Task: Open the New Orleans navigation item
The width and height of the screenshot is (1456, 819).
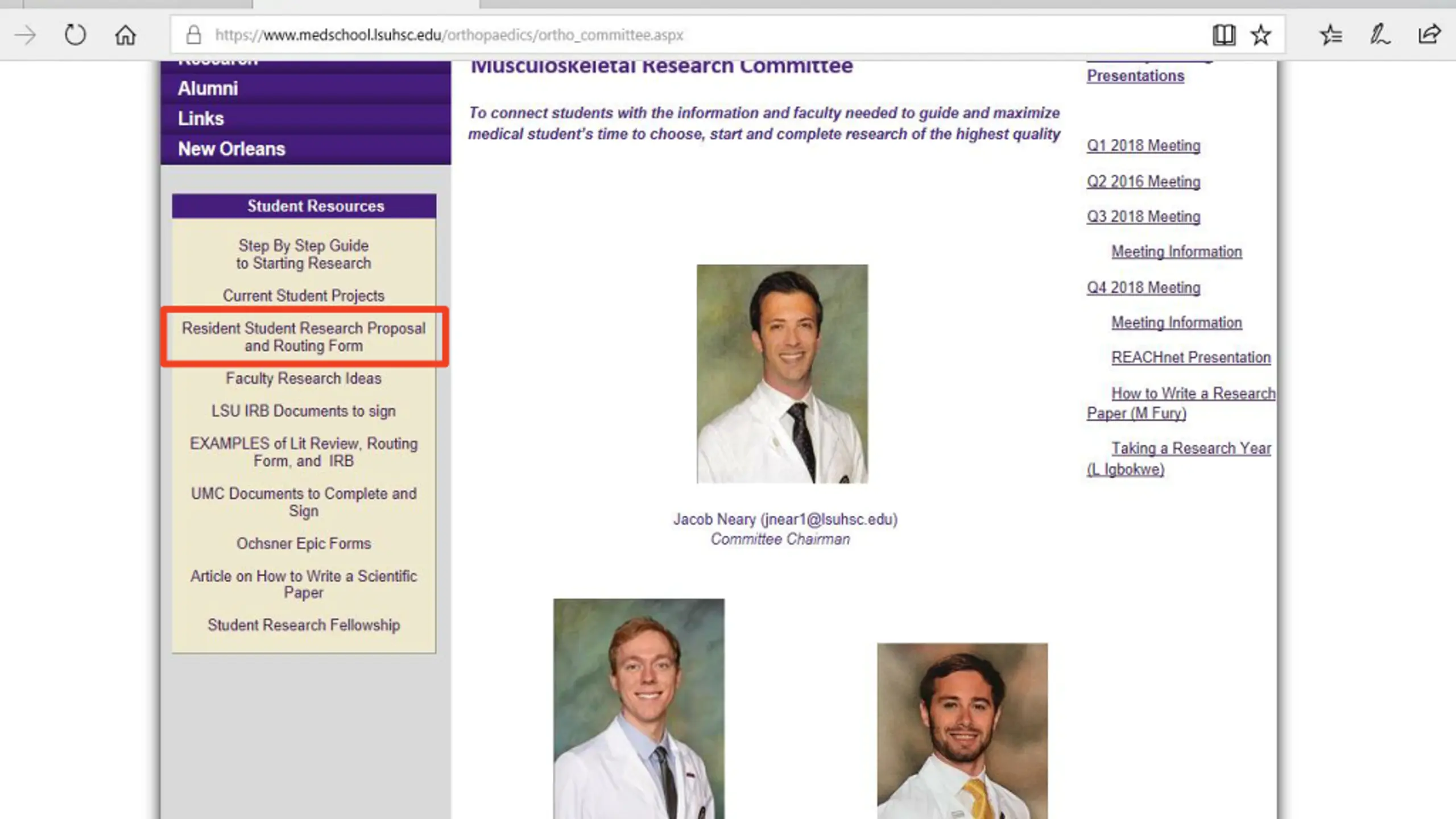Action: pyautogui.click(x=306, y=149)
